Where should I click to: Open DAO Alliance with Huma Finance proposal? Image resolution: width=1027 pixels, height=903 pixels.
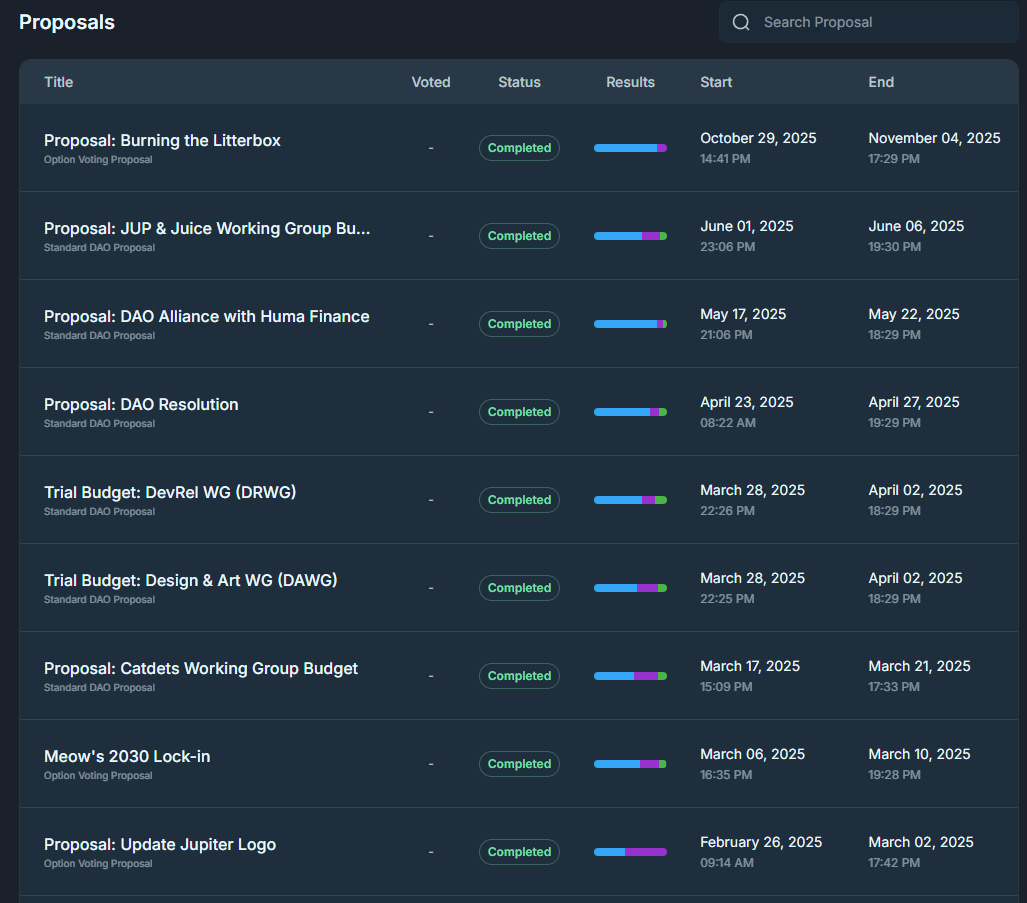(x=207, y=317)
